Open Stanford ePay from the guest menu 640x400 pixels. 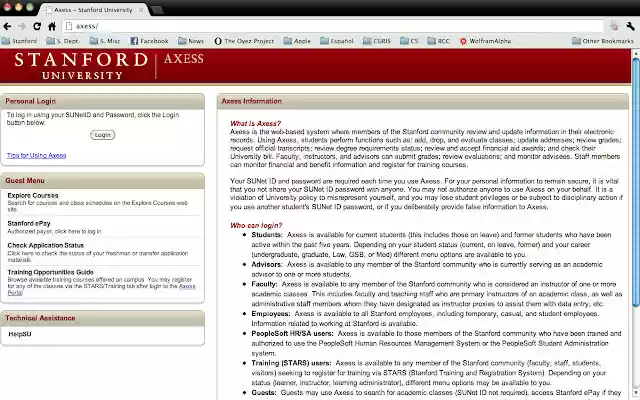point(29,223)
